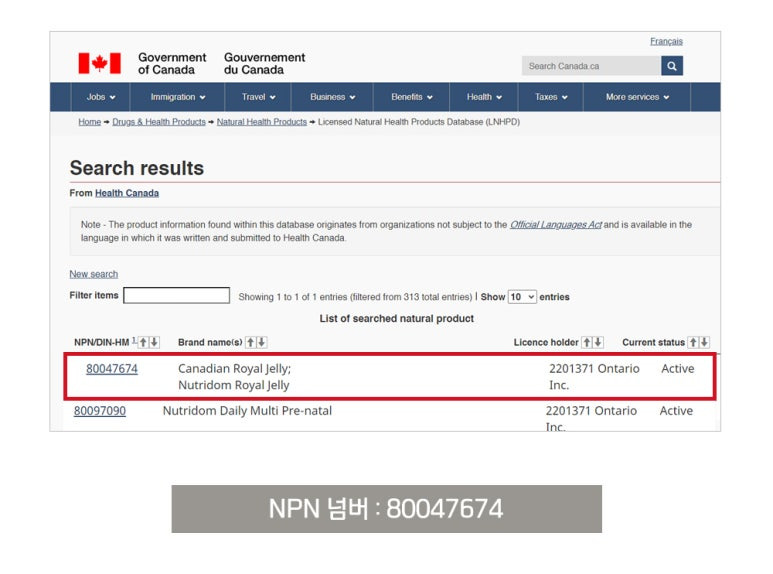Click the Canada flag logo
The height and width of the screenshot is (574, 773).
pos(100,63)
